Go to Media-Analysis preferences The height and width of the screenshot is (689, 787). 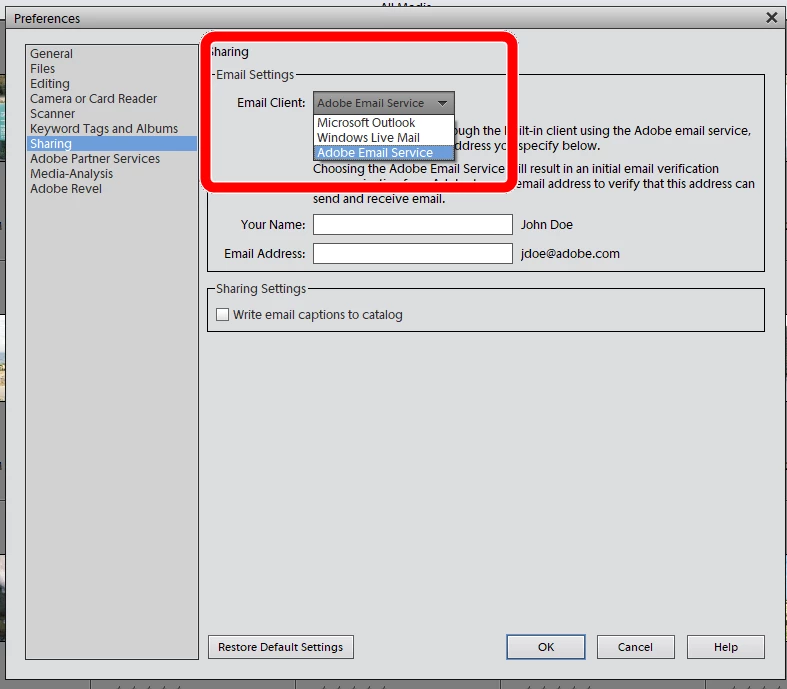tap(71, 174)
